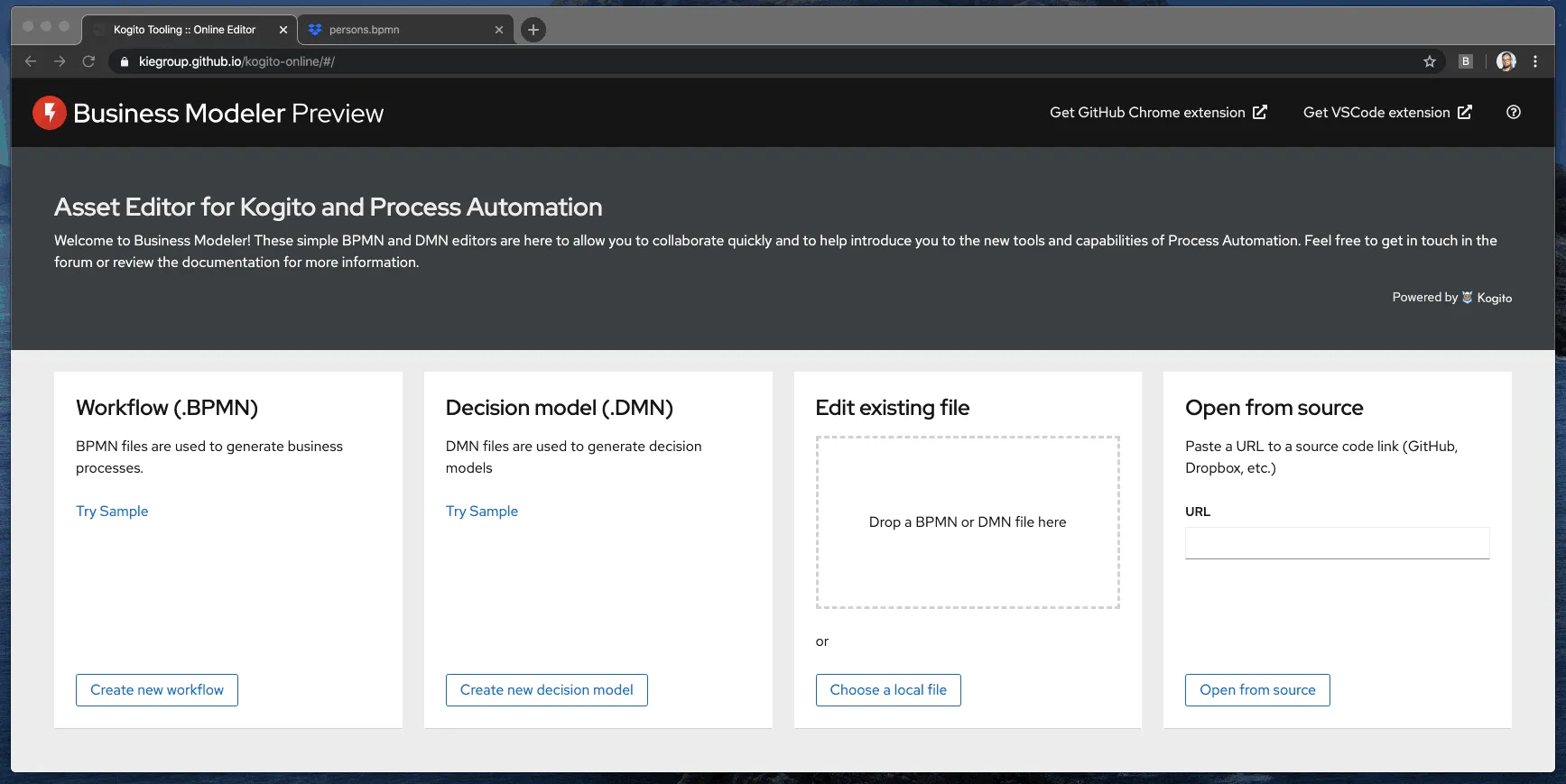Open a new browser tab
Viewport: 1566px width, 784px height.
coord(533,30)
